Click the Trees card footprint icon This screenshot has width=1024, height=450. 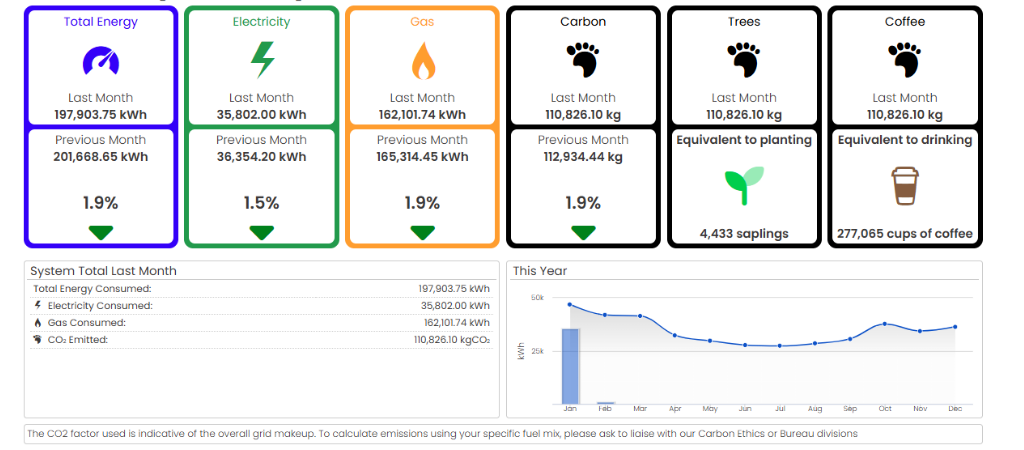[744, 60]
